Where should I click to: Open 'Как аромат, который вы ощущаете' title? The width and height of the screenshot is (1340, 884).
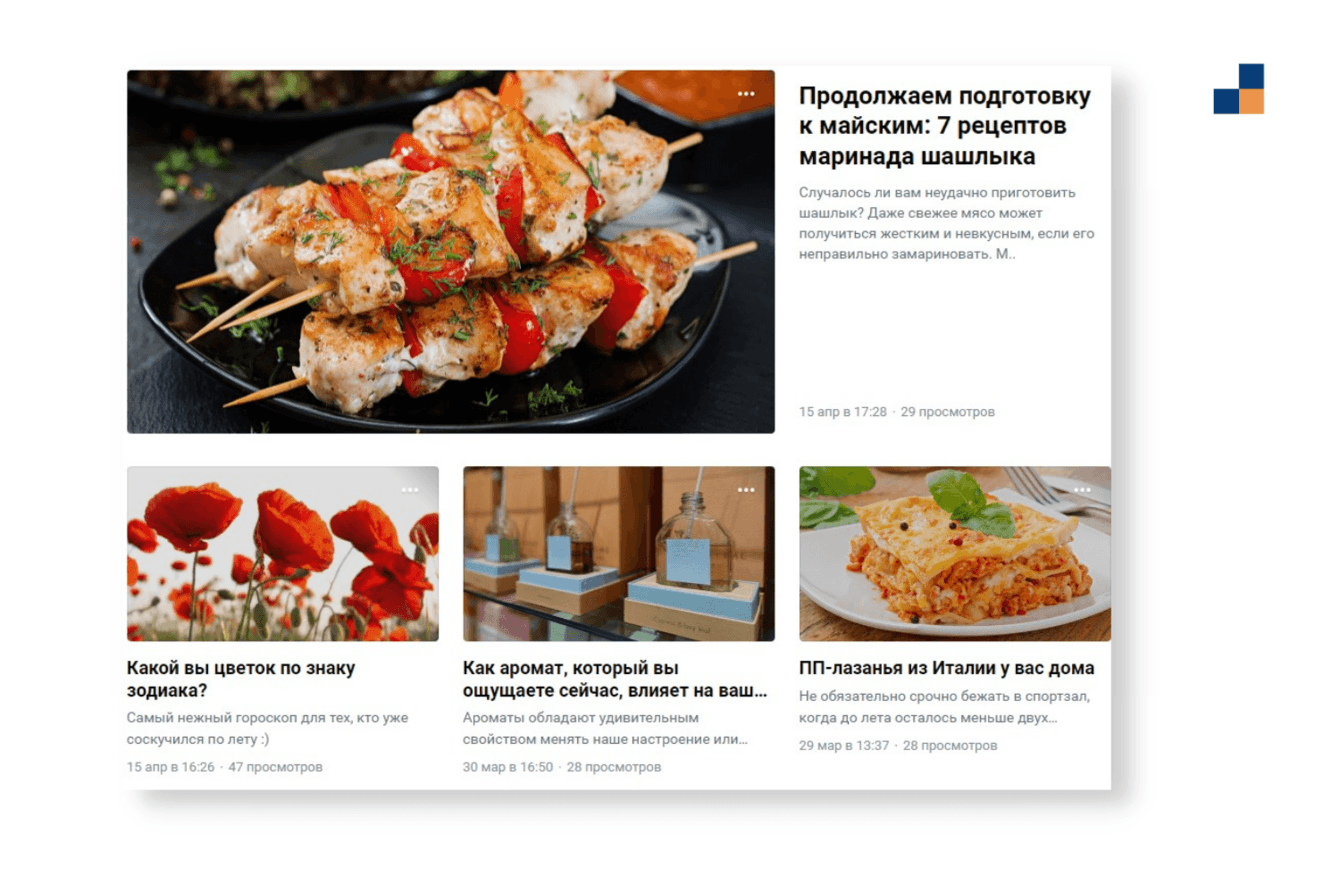tap(615, 679)
